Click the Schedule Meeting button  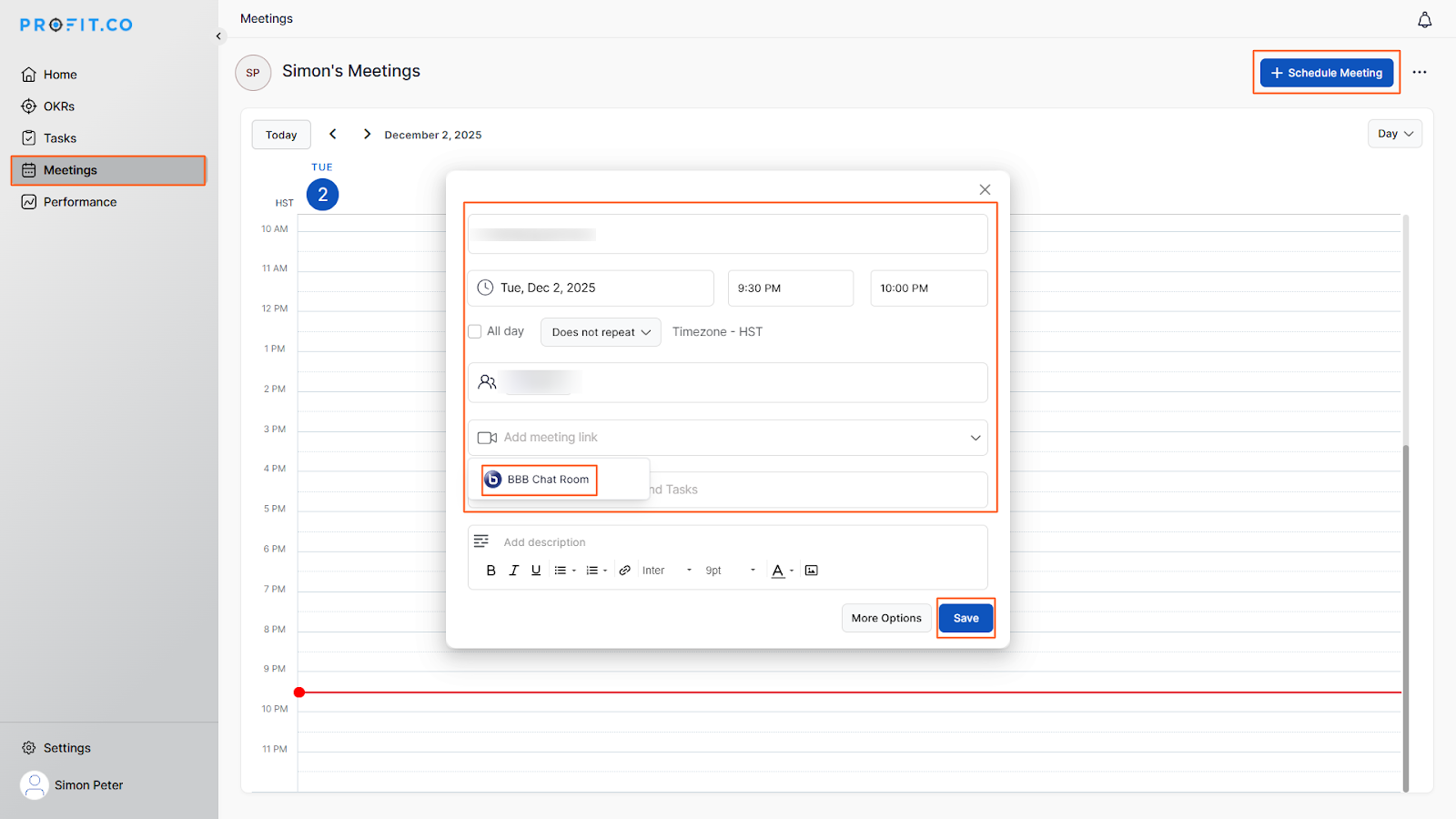point(1327,73)
